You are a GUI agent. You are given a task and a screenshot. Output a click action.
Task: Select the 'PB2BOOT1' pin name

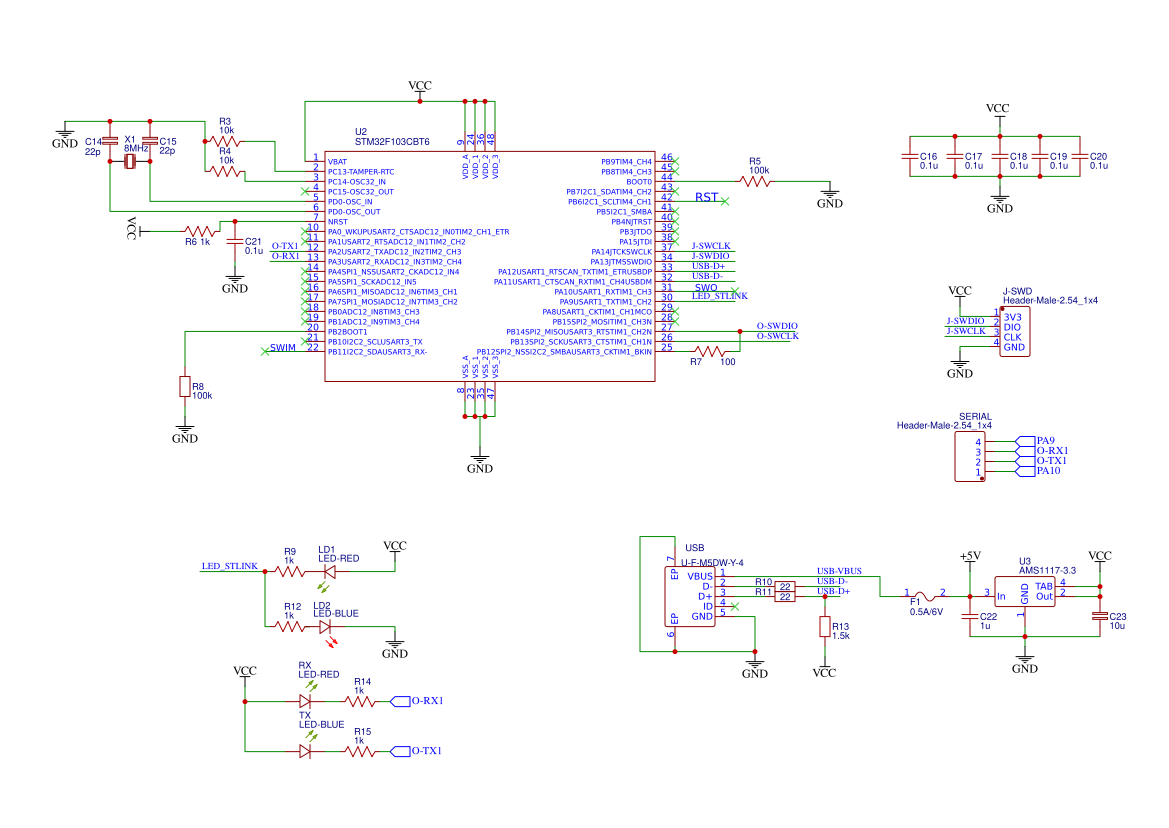pos(347,332)
